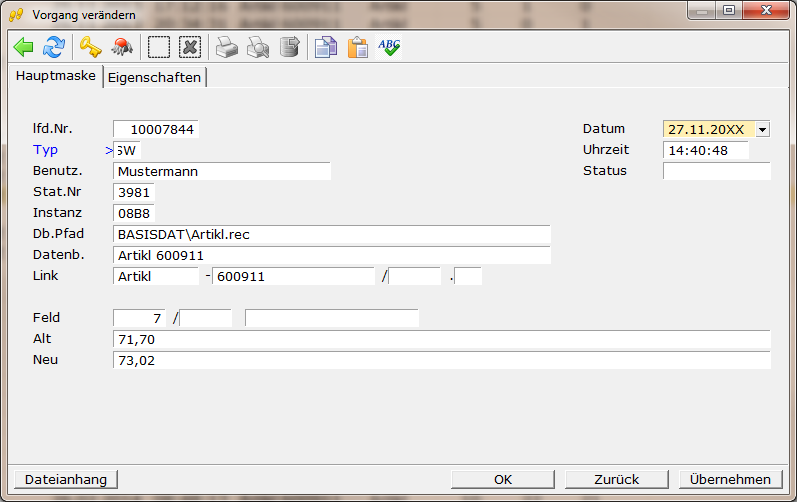Image resolution: width=797 pixels, height=502 pixels.
Task: Switch to the Eigenschaften tab
Action: click(x=154, y=77)
